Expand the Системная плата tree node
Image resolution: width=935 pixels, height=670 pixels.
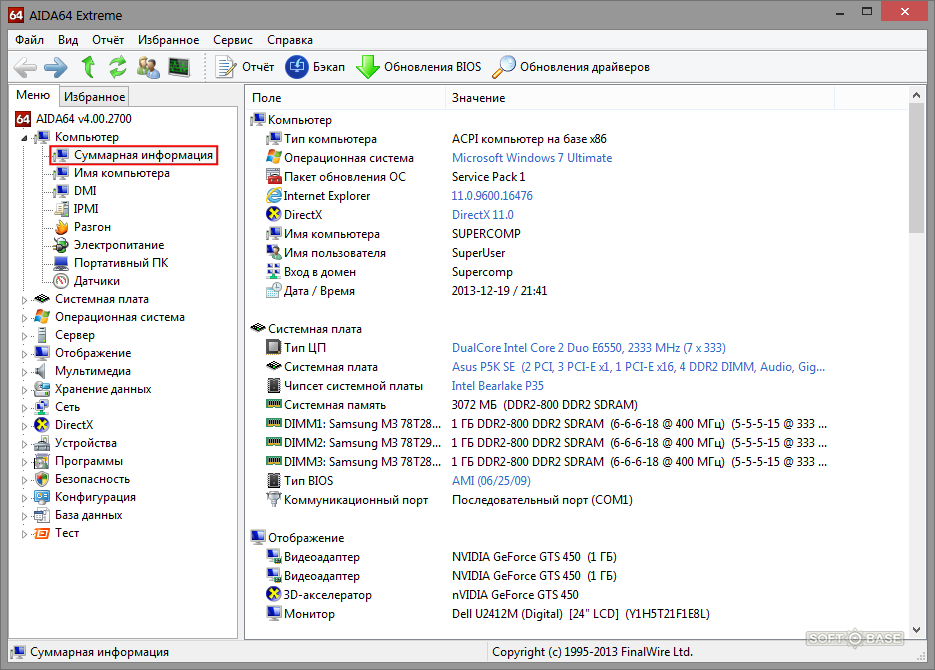coord(25,299)
